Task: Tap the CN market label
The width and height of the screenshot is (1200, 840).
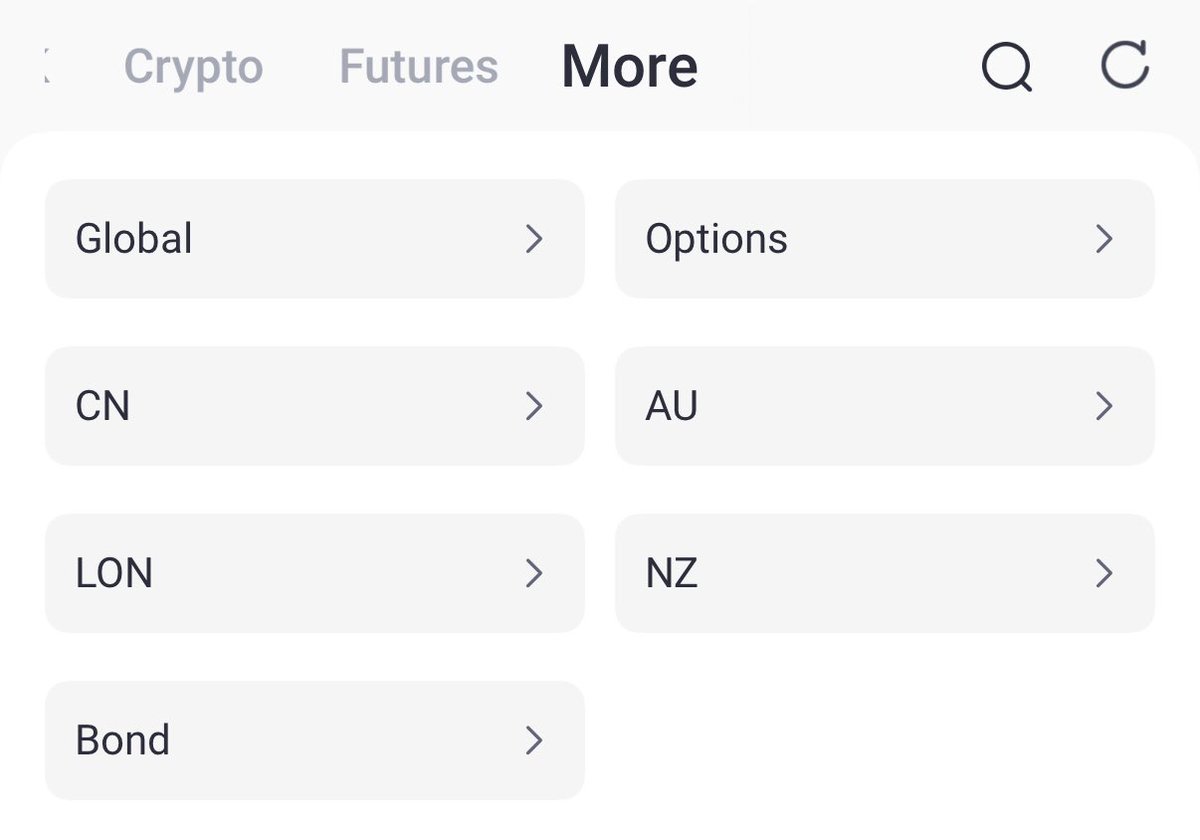Action: point(103,406)
